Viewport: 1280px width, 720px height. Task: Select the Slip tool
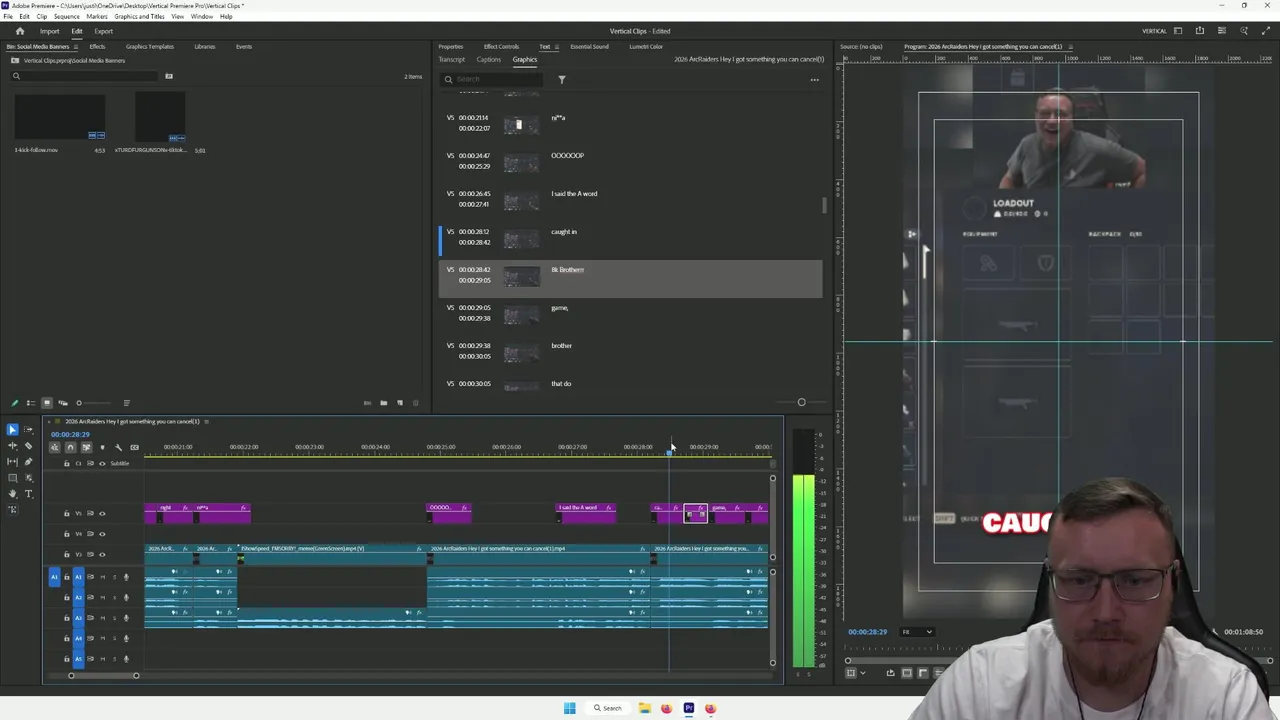pyautogui.click(x=12, y=461)
